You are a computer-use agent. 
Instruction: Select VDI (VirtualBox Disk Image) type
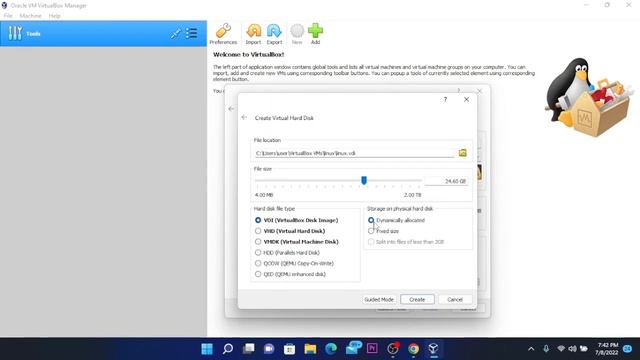[297, 220]
